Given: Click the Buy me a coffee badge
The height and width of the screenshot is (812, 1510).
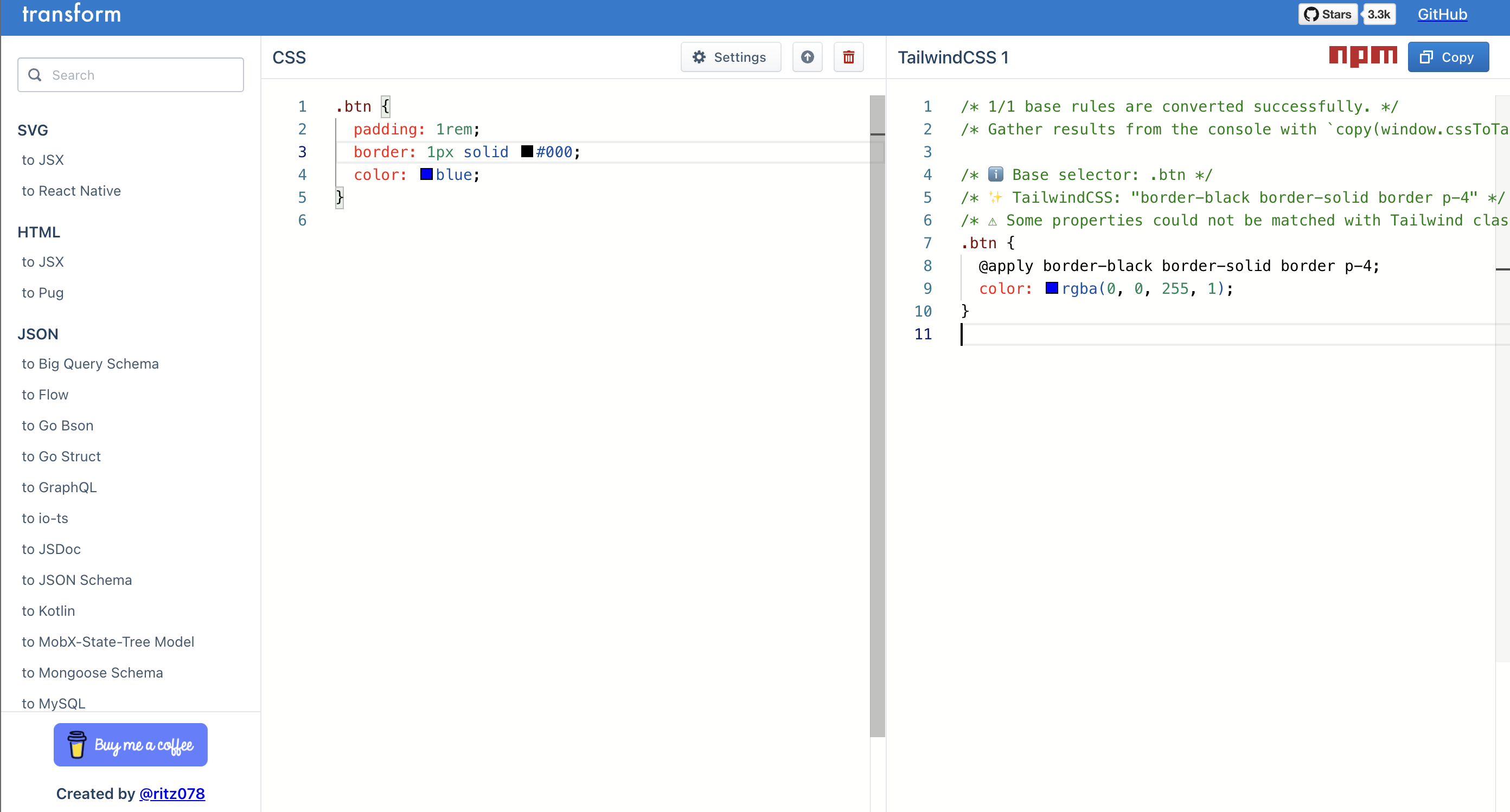Looking at the screenshot, I should tap(130, 745).
